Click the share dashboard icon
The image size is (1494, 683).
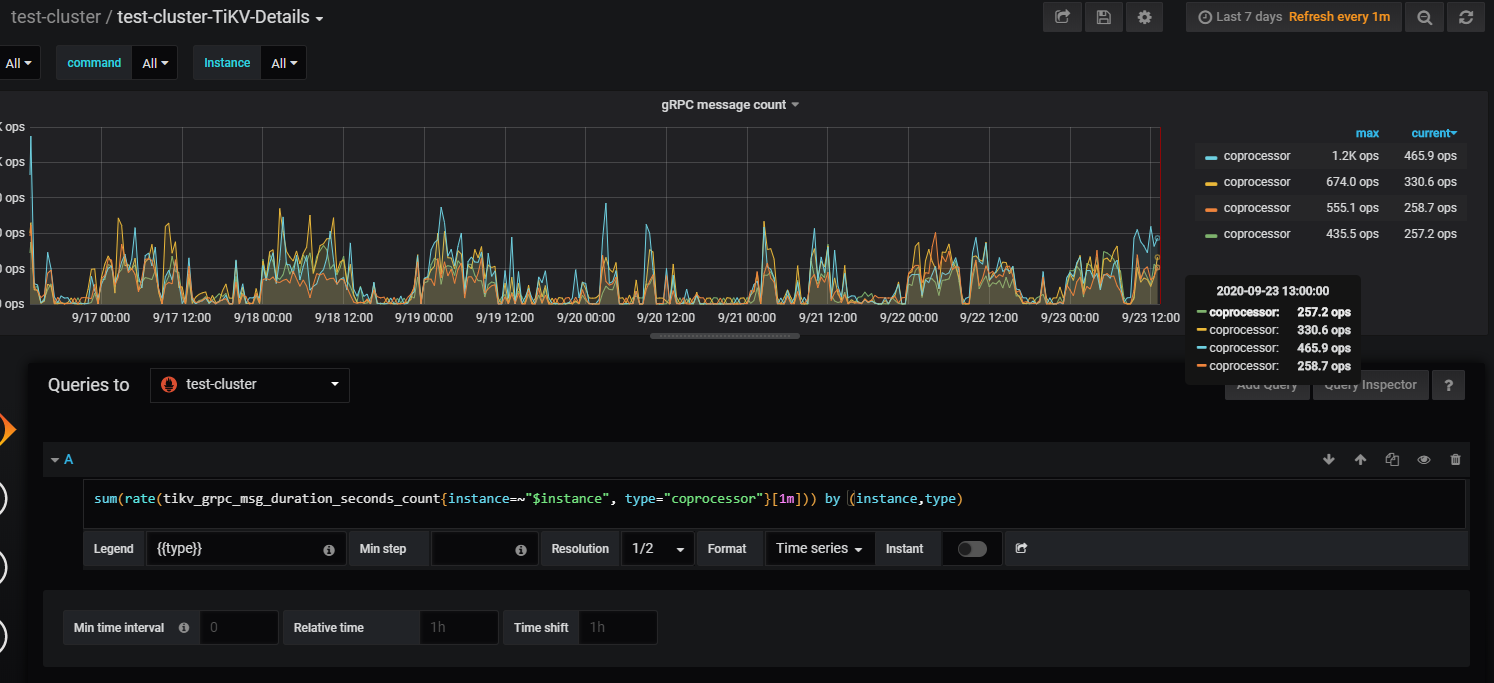1062,17
